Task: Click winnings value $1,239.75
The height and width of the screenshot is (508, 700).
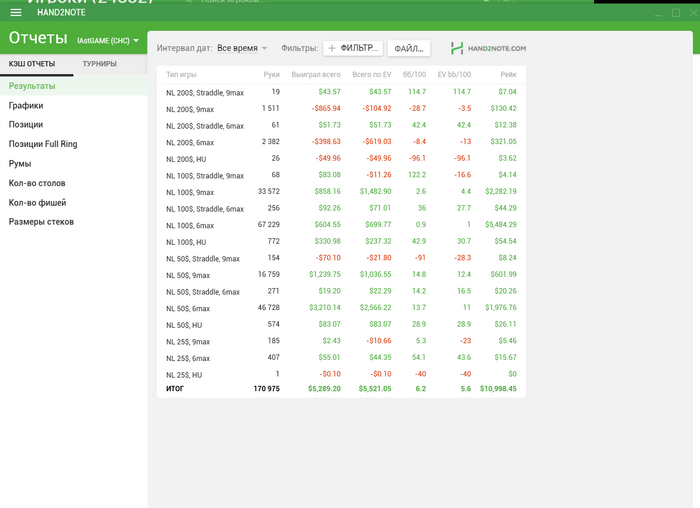Action: pyautogui.click(x=325, y=275)
